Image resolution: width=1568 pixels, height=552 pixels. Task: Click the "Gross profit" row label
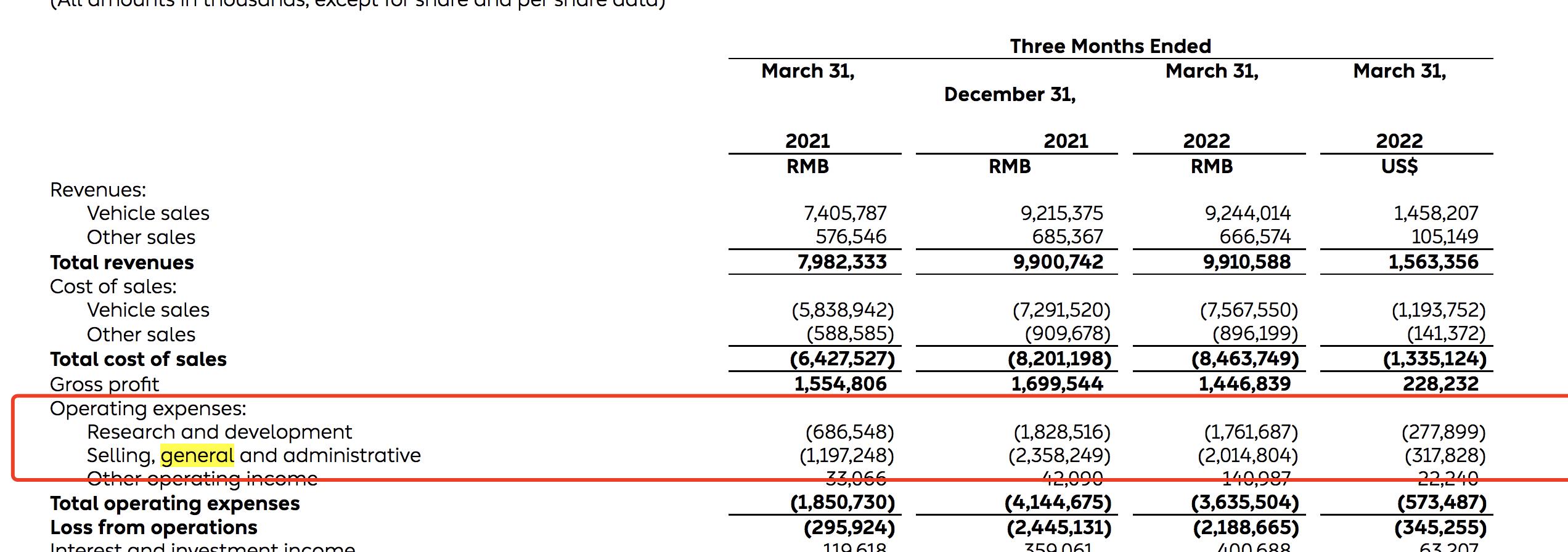tap(104, 384)
